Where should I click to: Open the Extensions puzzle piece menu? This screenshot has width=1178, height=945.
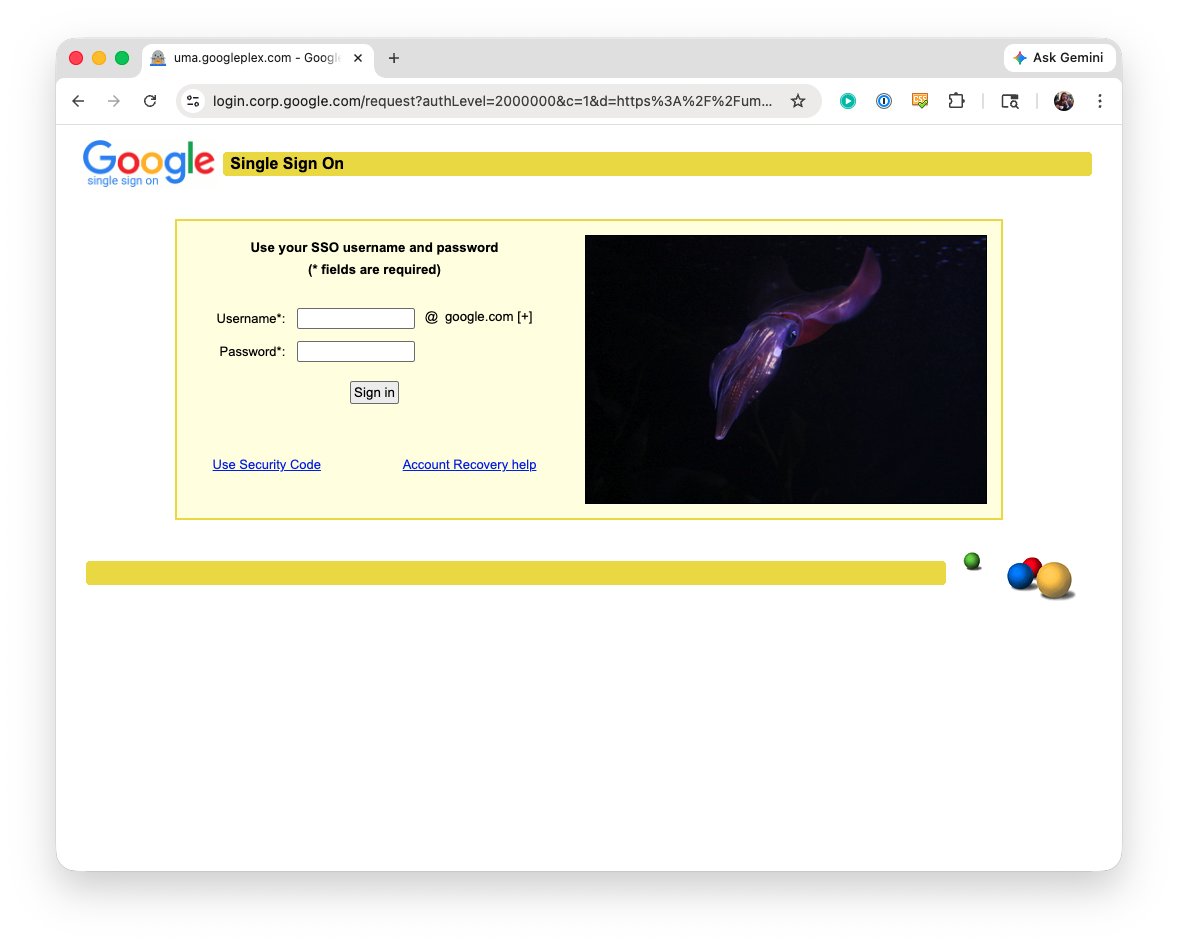coord(956,101)
